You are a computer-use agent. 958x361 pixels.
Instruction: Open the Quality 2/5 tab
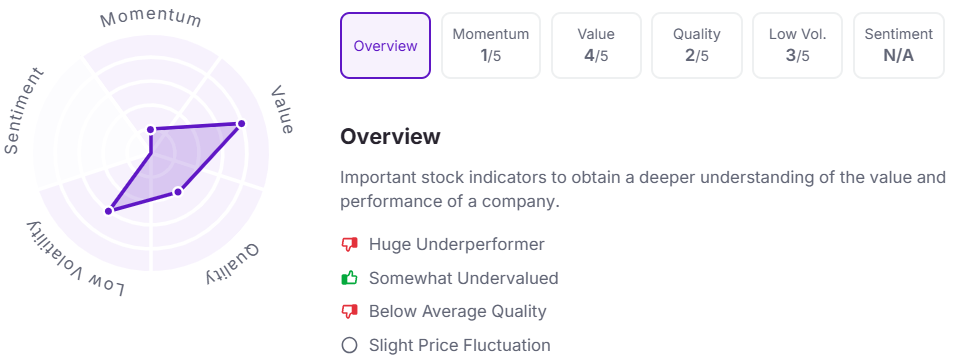tap(697, 46)
